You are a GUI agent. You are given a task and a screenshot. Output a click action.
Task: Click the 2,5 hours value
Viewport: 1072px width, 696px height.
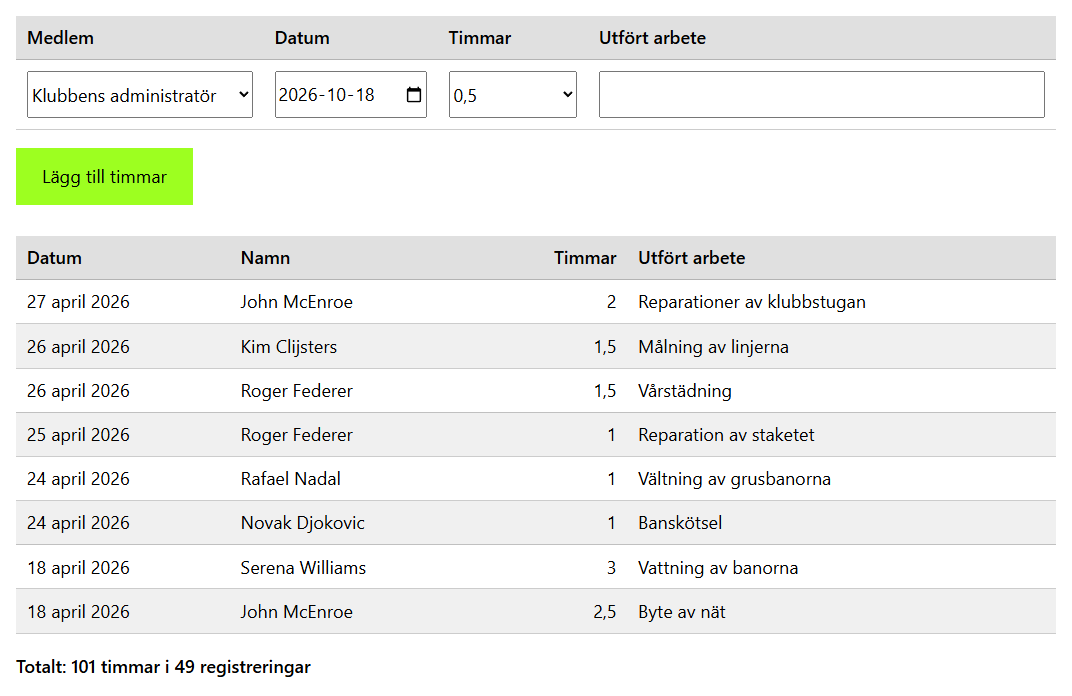tap(605, 612)
